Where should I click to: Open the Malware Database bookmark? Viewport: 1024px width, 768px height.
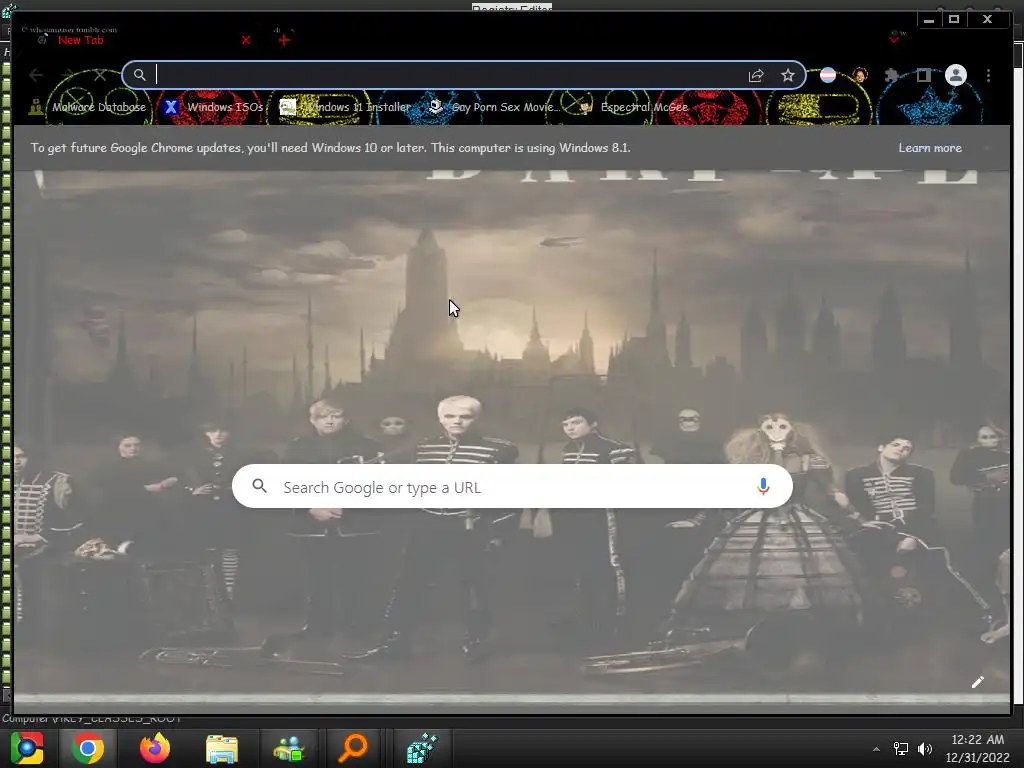click(89, 107)
